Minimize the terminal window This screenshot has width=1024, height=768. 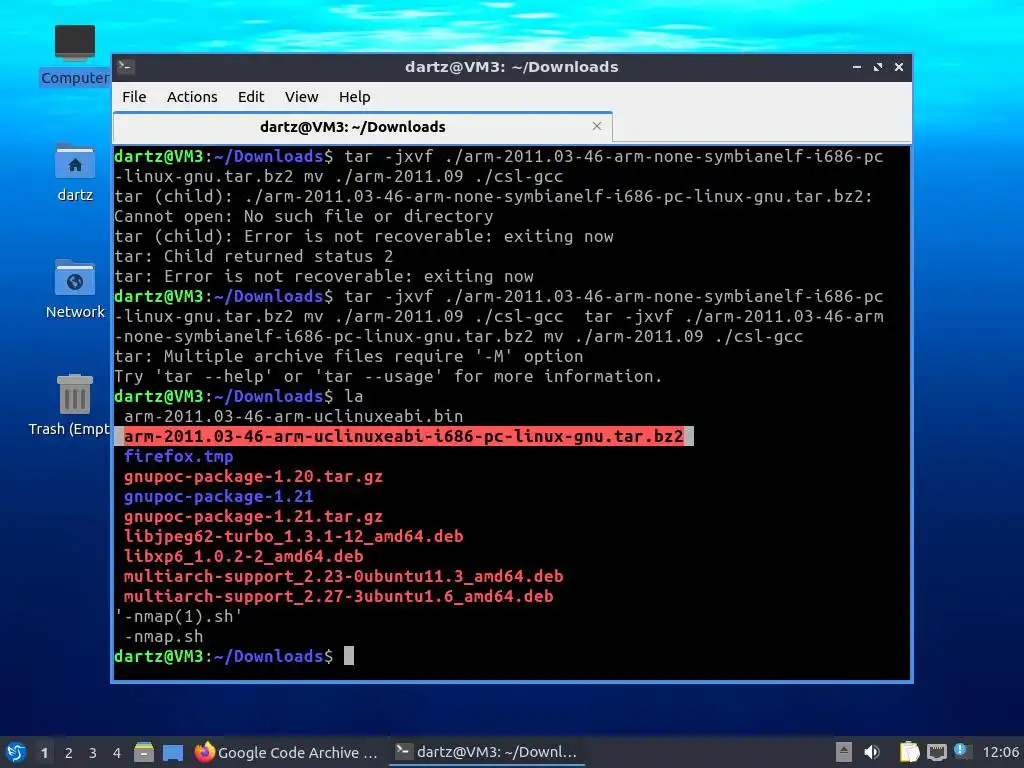pyautogui.click(x=857, y=67)
